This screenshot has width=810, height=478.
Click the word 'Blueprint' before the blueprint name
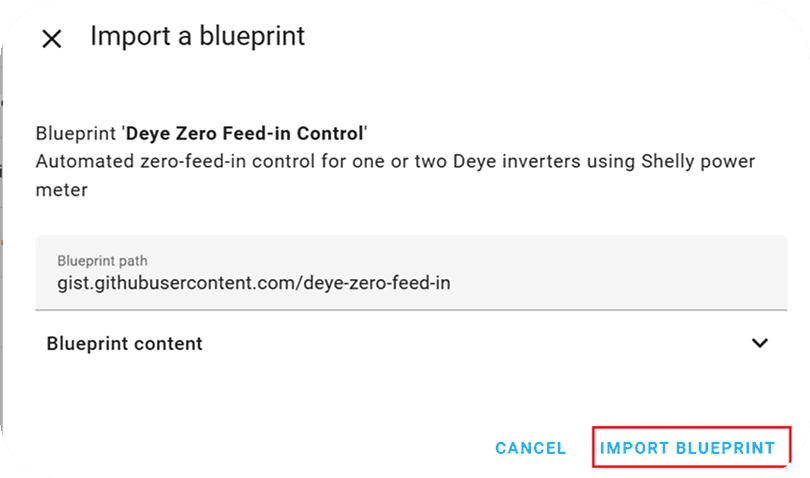point(76,133)
